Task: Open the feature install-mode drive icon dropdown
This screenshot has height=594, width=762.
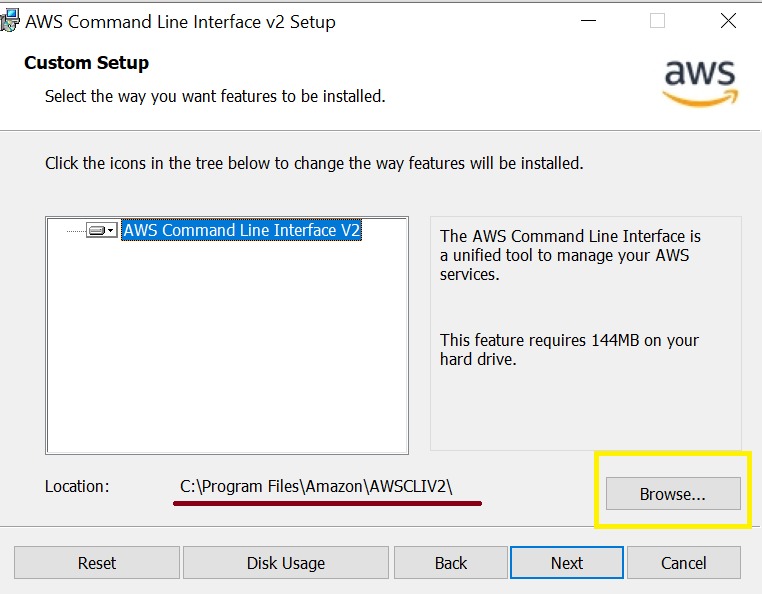Action: click(102, 230)
